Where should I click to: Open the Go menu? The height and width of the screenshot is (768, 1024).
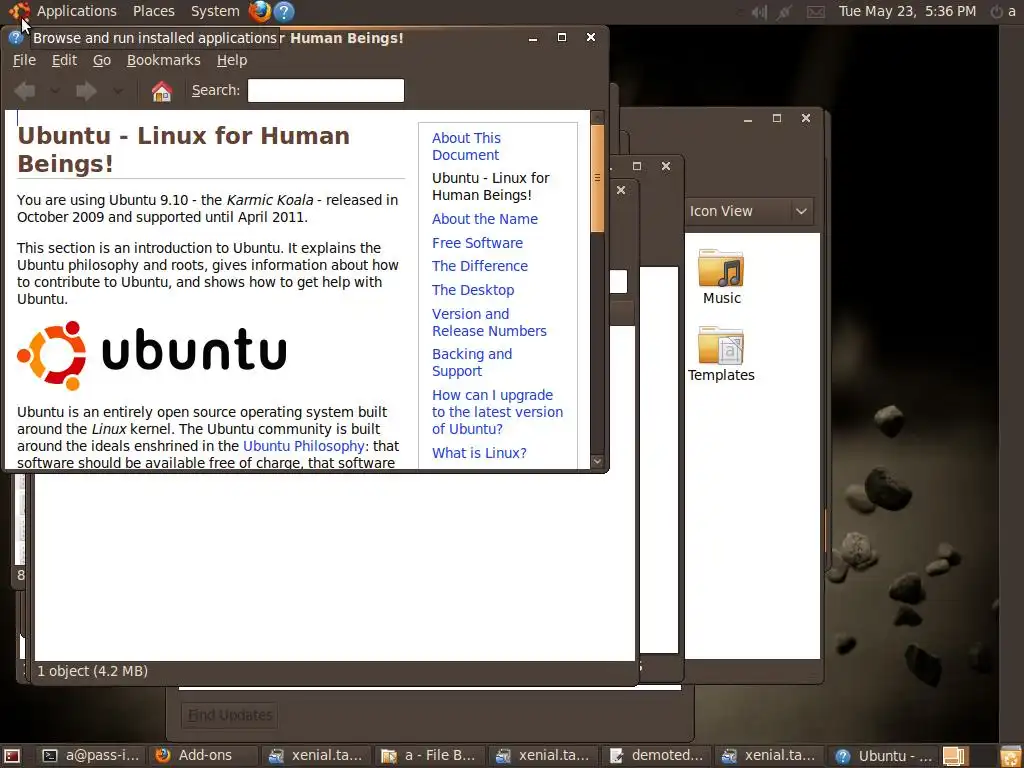101,60
